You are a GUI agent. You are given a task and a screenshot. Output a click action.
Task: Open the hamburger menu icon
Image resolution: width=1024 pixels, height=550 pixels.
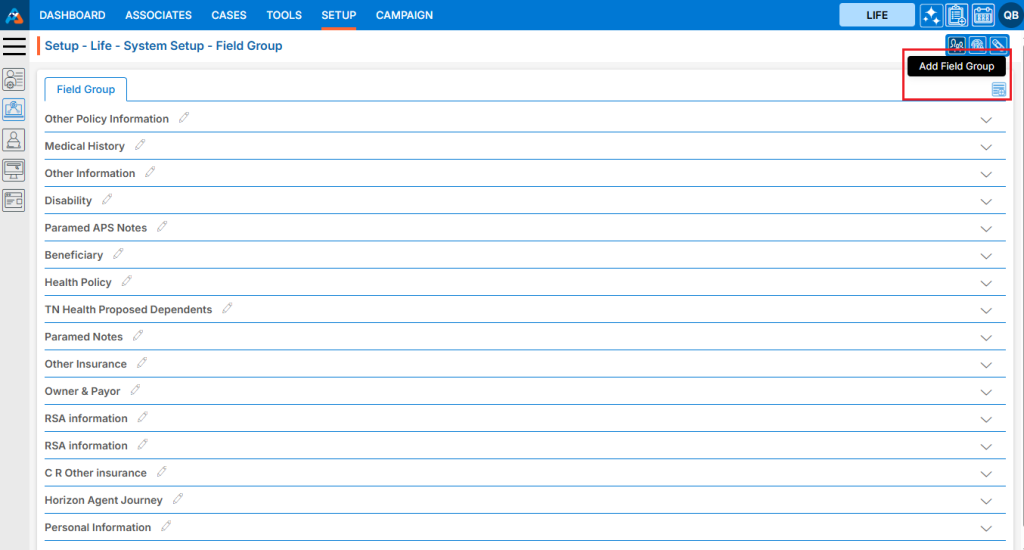14,46
